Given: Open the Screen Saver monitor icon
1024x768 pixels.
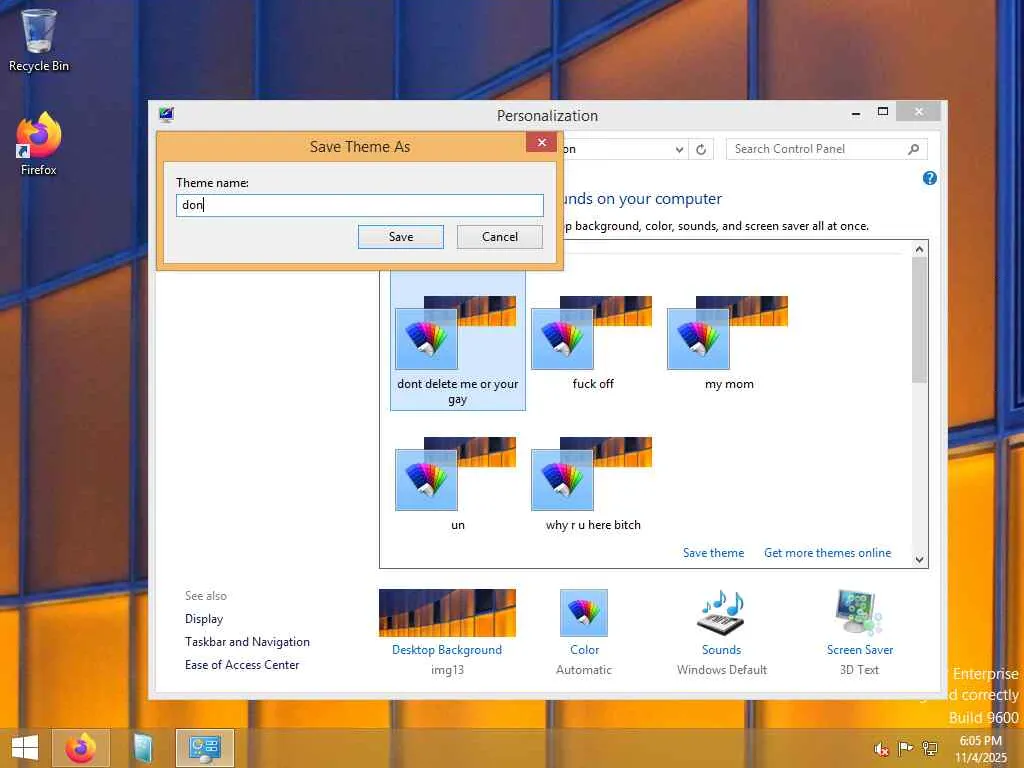Looking at the screenshot, I should 859,613.
